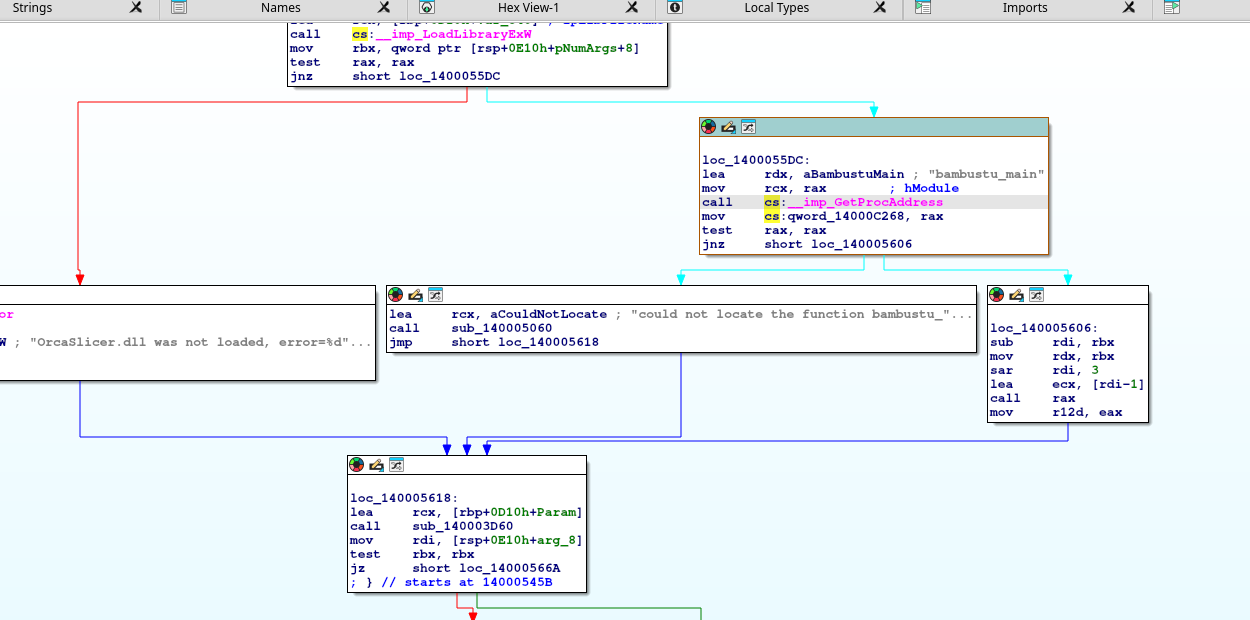The image size is (1250, 620).
Task: Select the __imp_GetProcAddress call operand
Action: click(865, 202)
